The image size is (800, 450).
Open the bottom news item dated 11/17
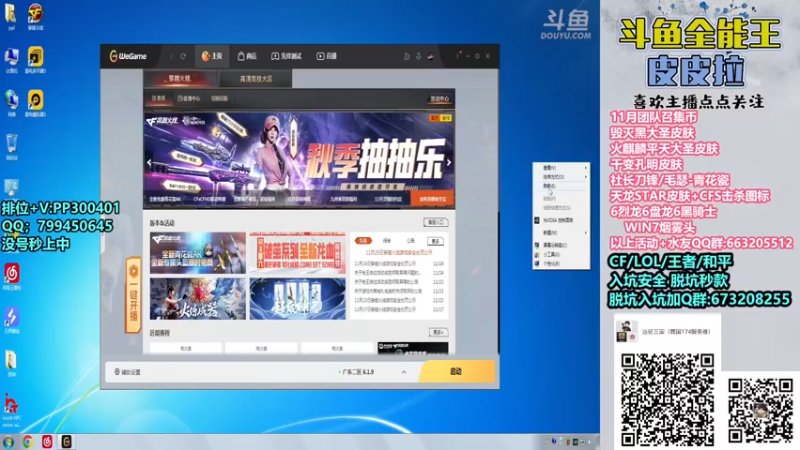tap(399, 310)
